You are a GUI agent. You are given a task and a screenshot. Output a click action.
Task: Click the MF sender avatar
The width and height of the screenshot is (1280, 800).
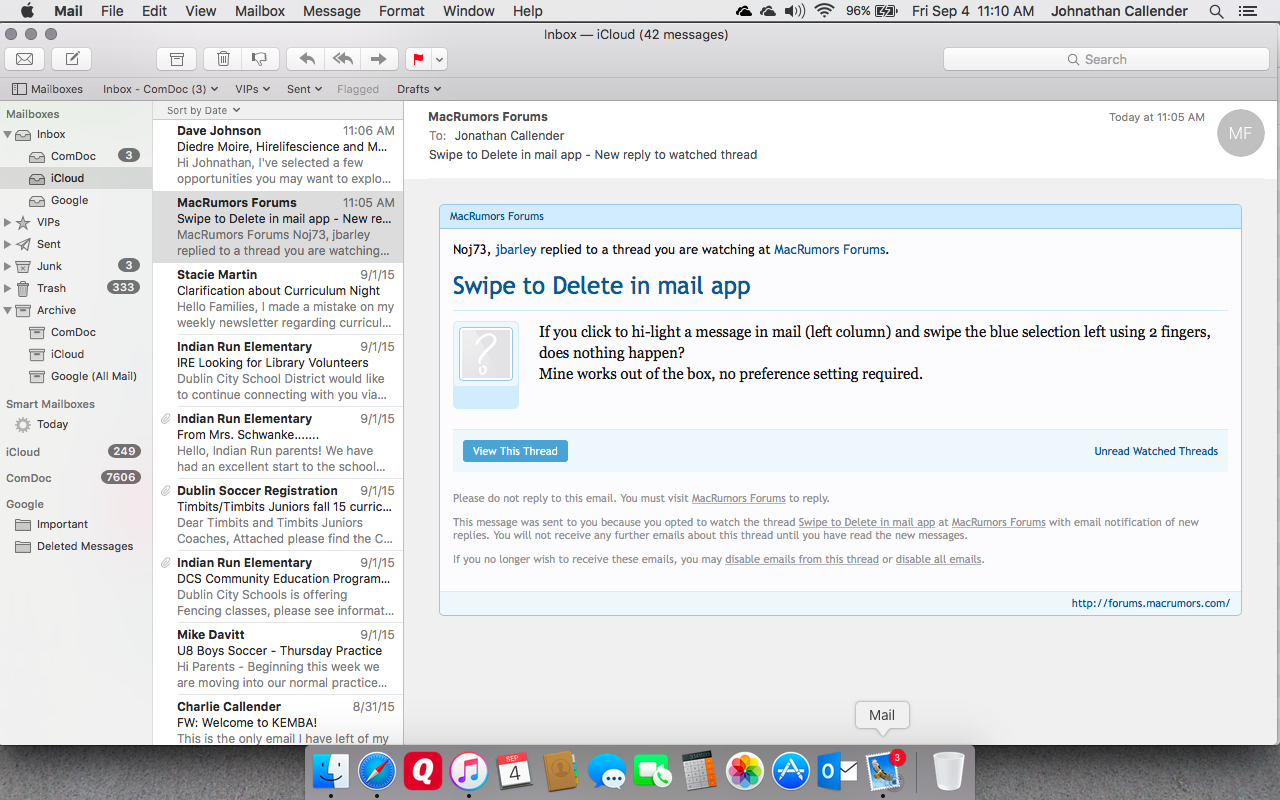click(x=1240, y=133)
